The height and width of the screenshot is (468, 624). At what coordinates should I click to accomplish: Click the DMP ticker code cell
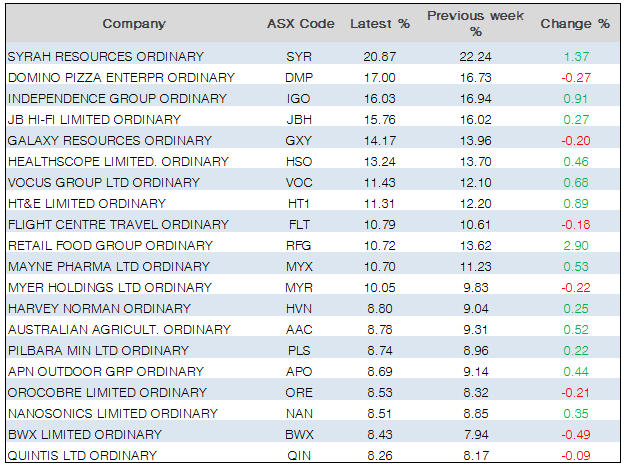pyautogui.click(x=292, y=77)
